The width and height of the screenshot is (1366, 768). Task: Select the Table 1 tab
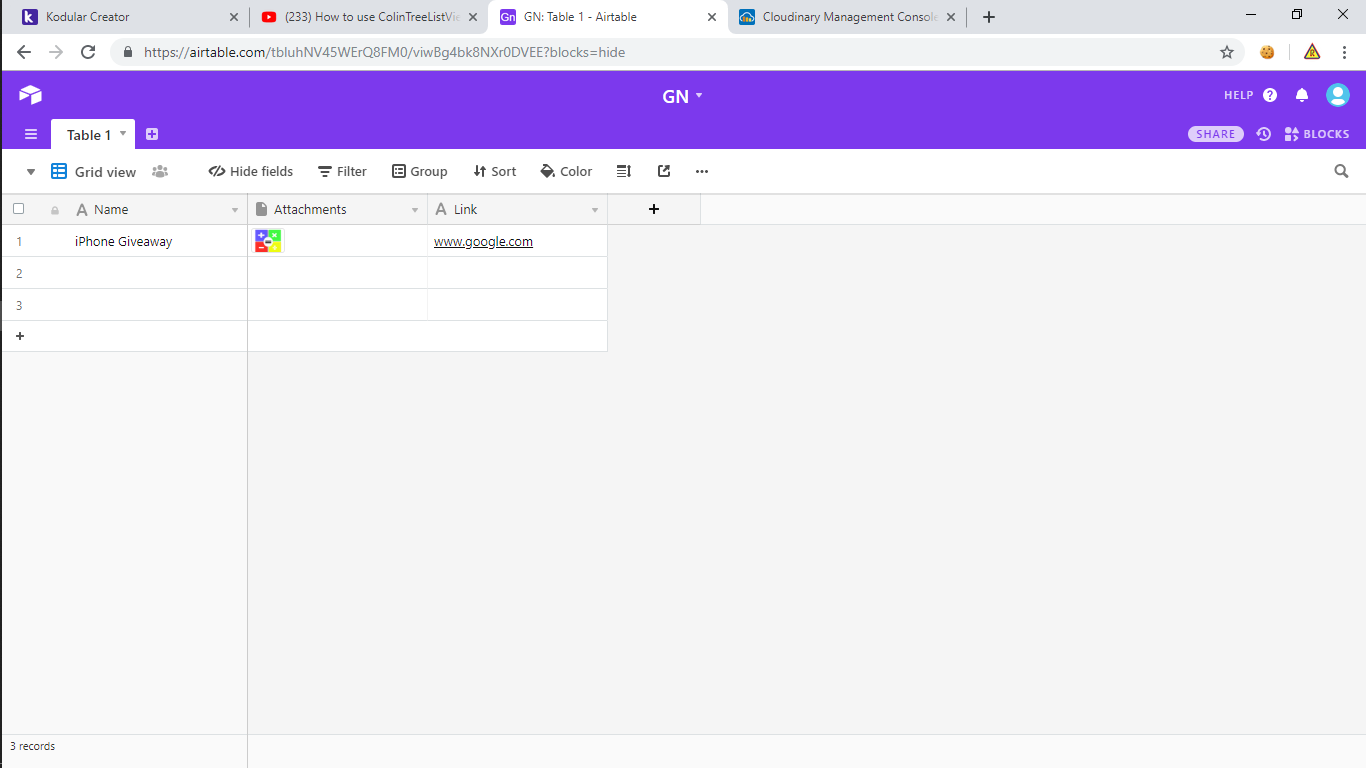point(89,135)
